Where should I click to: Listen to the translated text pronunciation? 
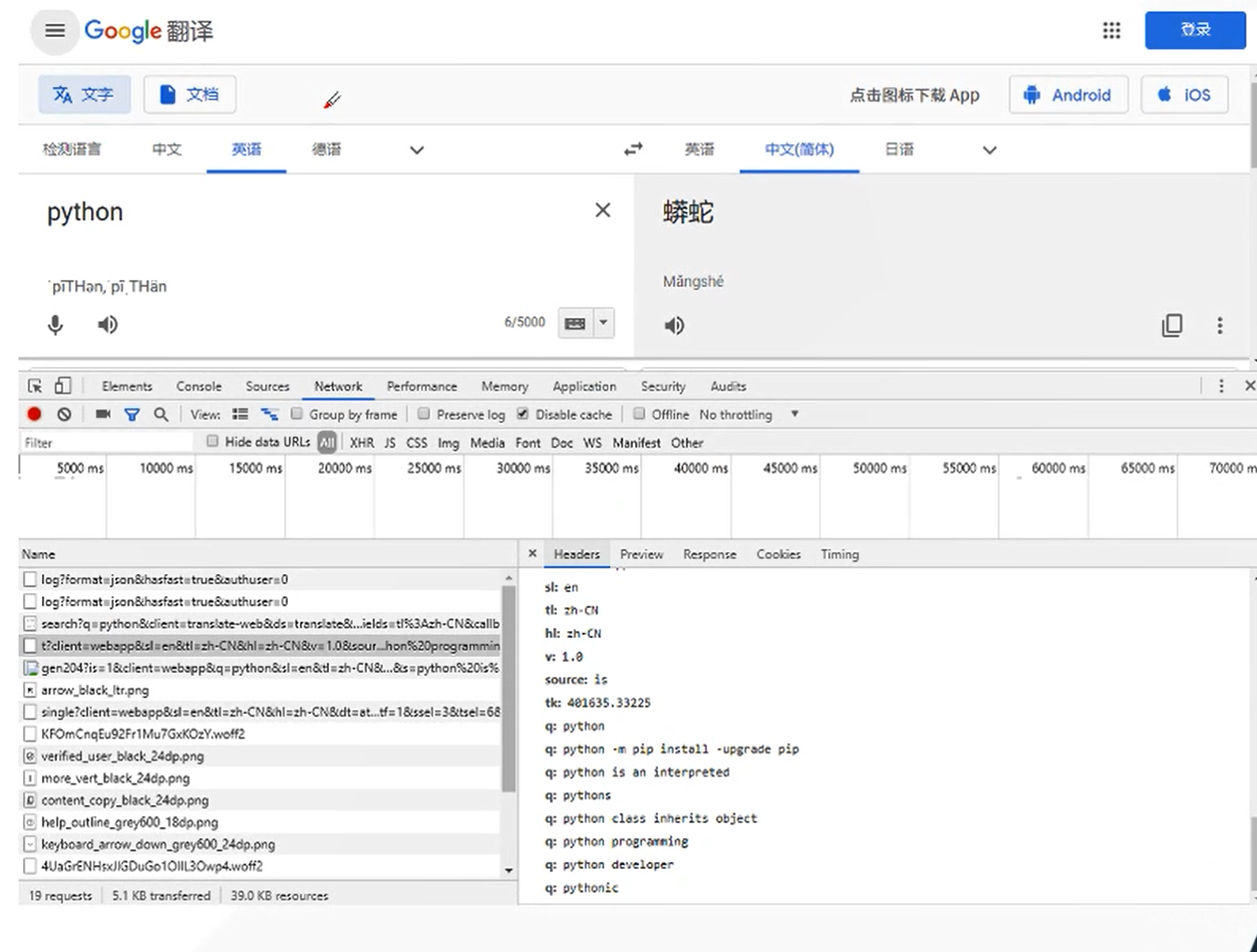click(x=674, y=326)
